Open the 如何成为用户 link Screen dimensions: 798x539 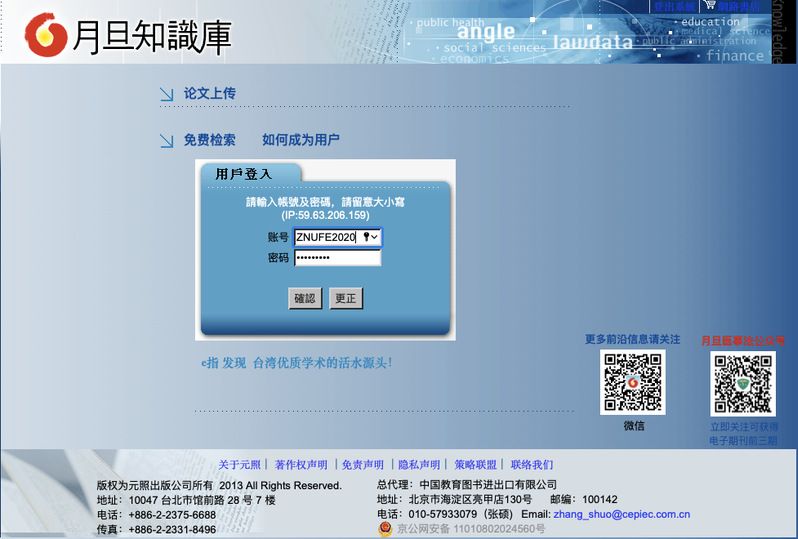coord(300,140)
